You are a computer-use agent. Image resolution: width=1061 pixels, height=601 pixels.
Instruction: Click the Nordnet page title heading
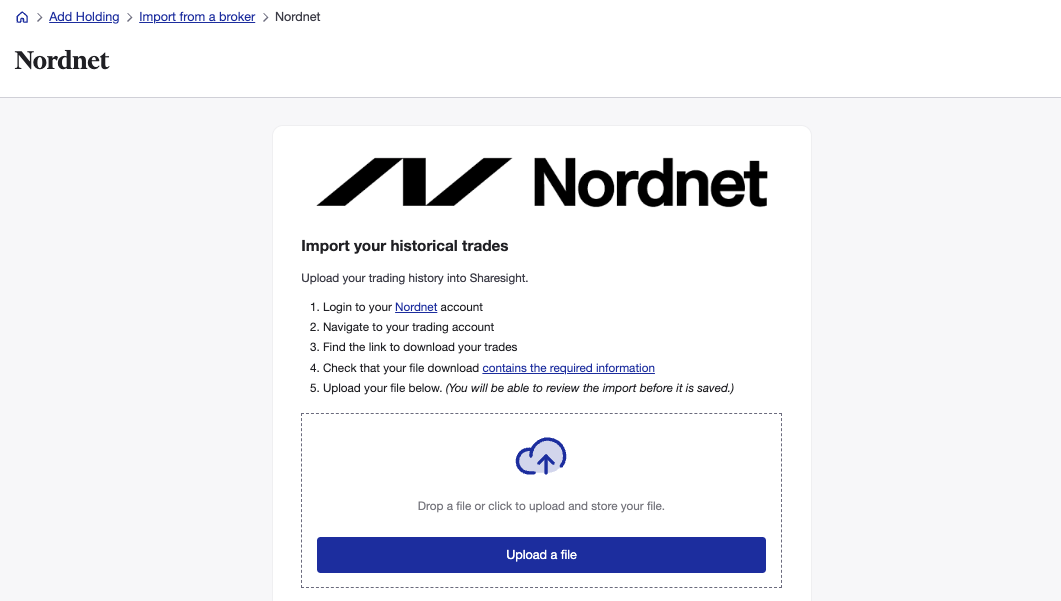click(61, 60)
